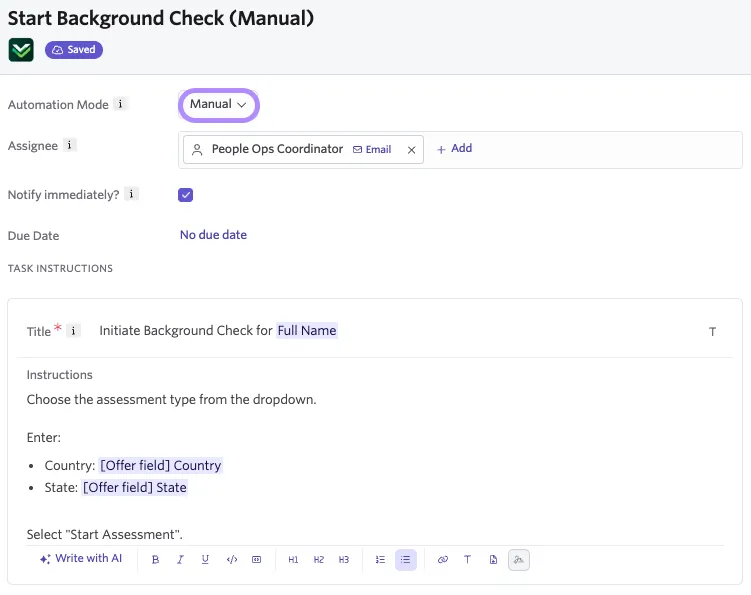Click the People Ops Coordinator person icon

click(x=197, y=150)
